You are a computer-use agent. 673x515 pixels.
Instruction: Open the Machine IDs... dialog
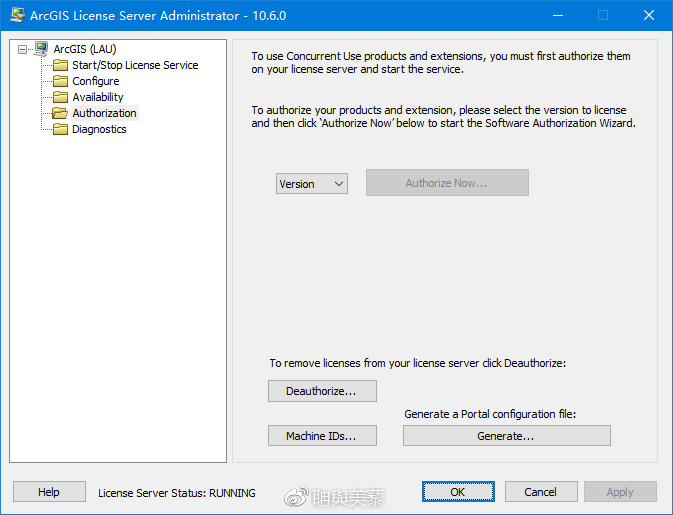[x=322, y=436]
